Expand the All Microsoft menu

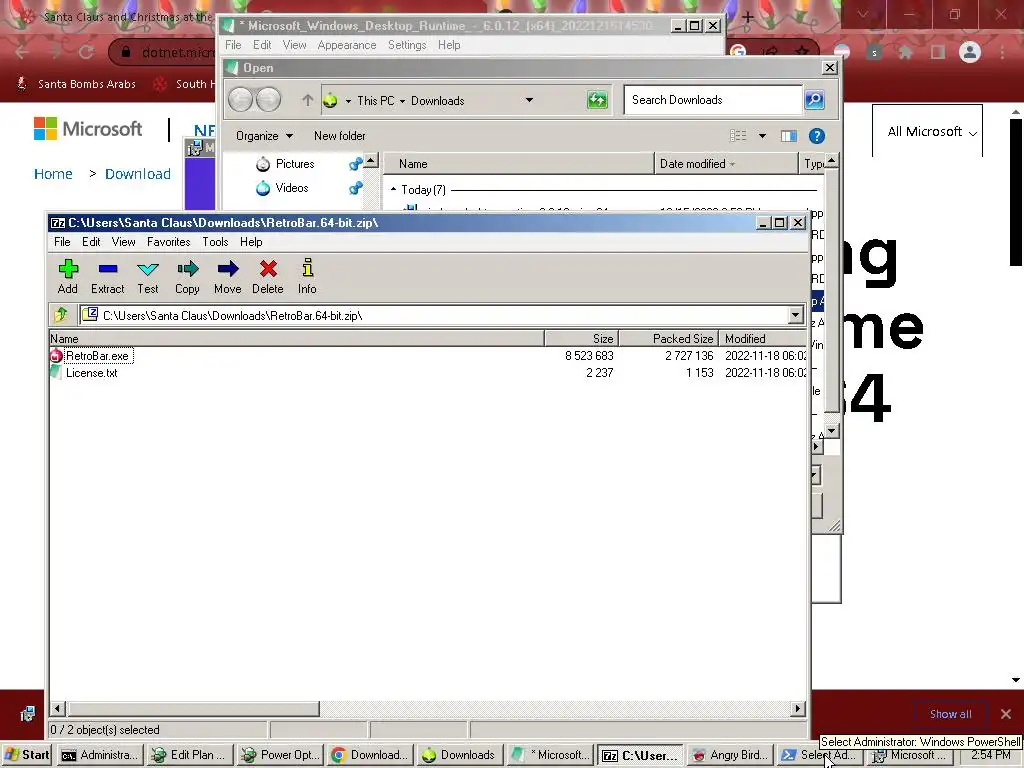(932, 131)
